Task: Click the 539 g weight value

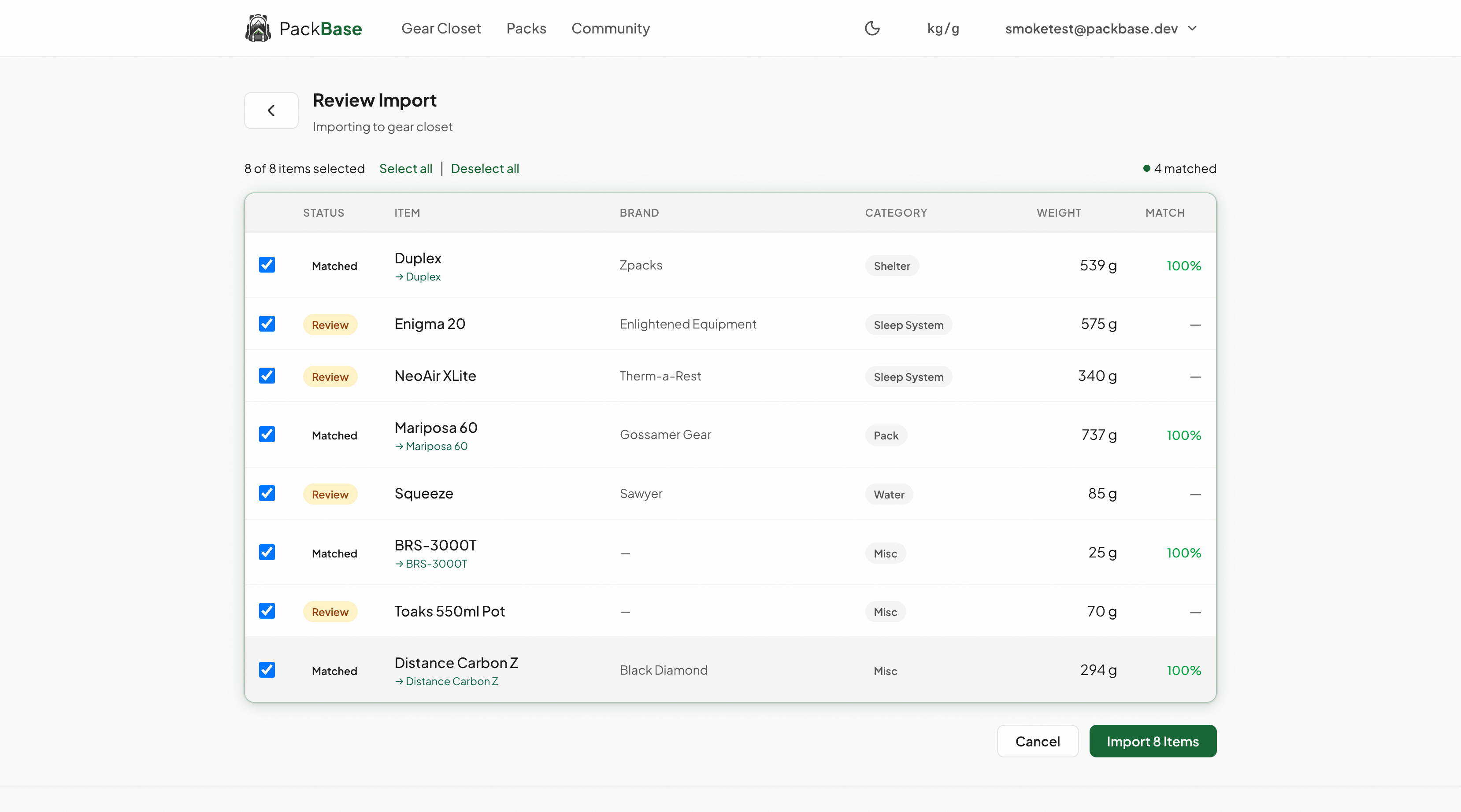Action: tap(1098, 265)
